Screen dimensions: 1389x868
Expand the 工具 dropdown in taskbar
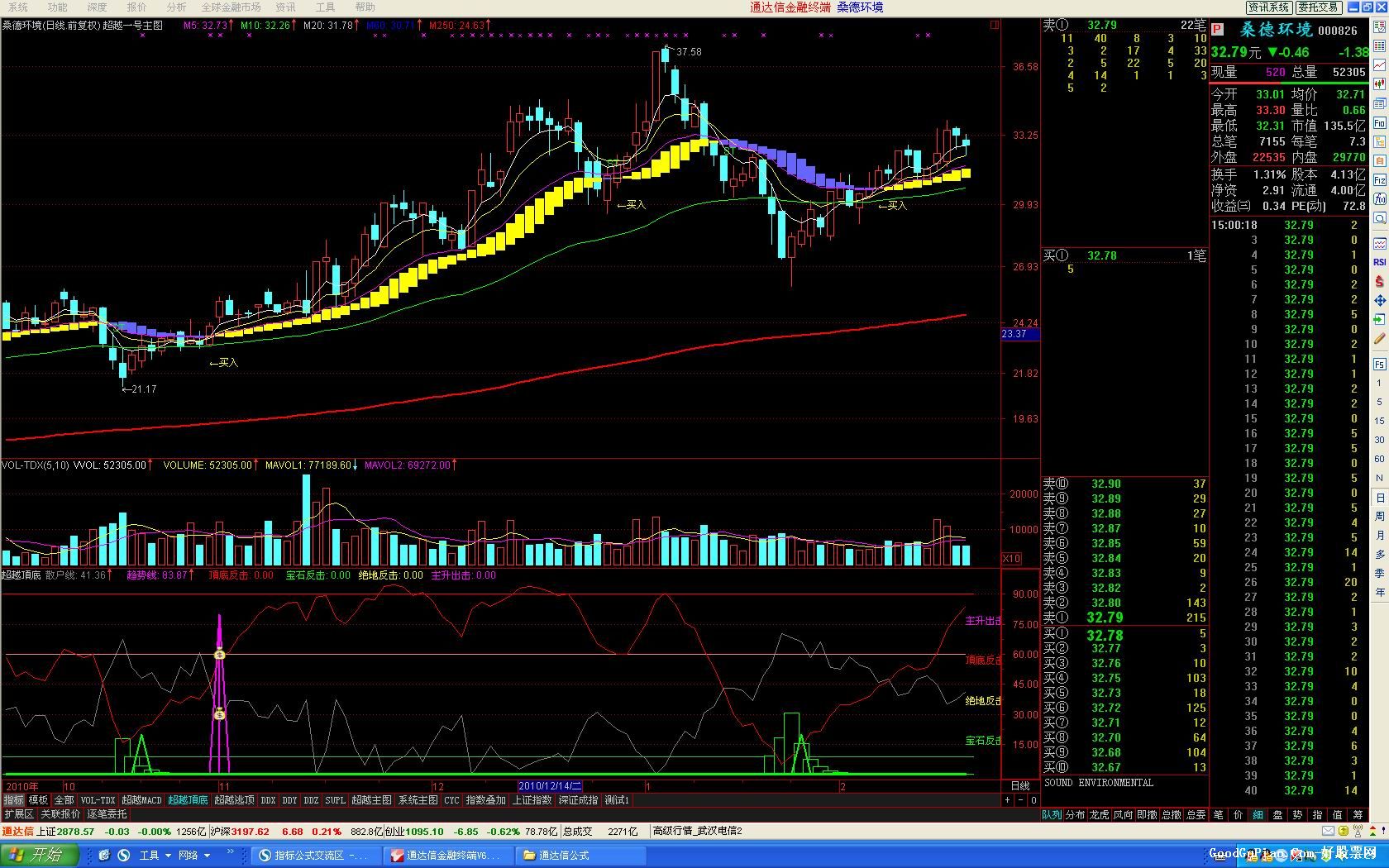155,855
